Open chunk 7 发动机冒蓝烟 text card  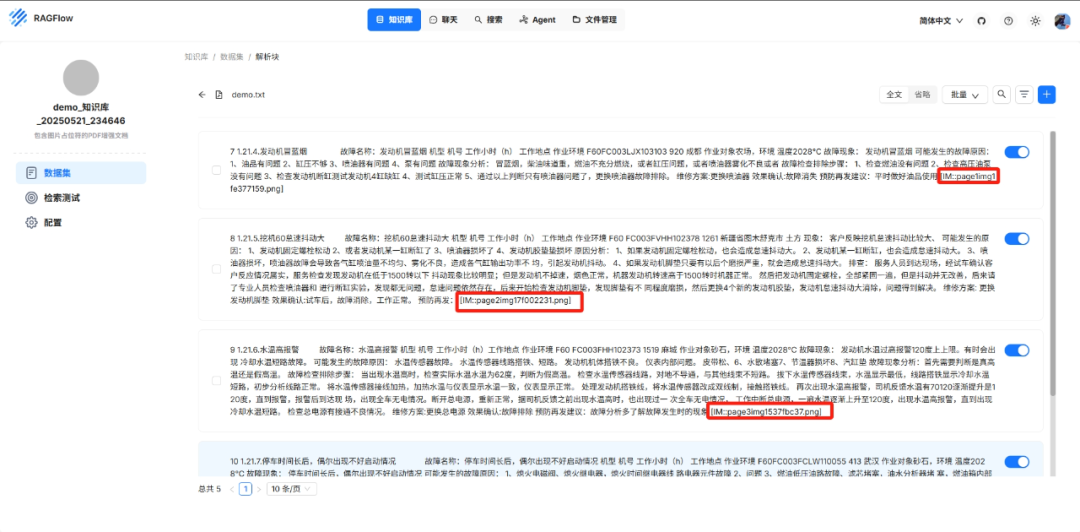pyautogui.click(x=621, y=170)
